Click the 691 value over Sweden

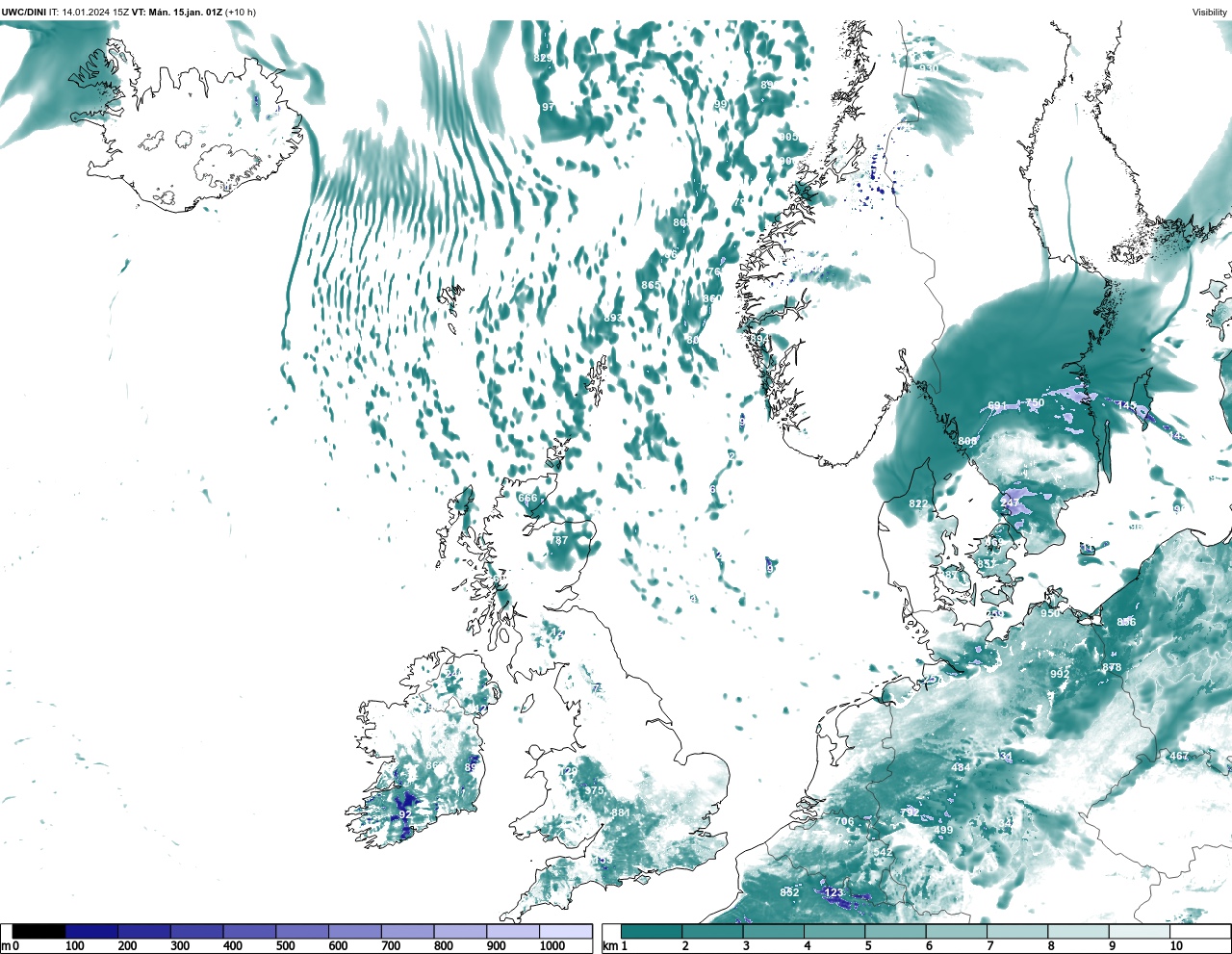(x=997, y=406)
